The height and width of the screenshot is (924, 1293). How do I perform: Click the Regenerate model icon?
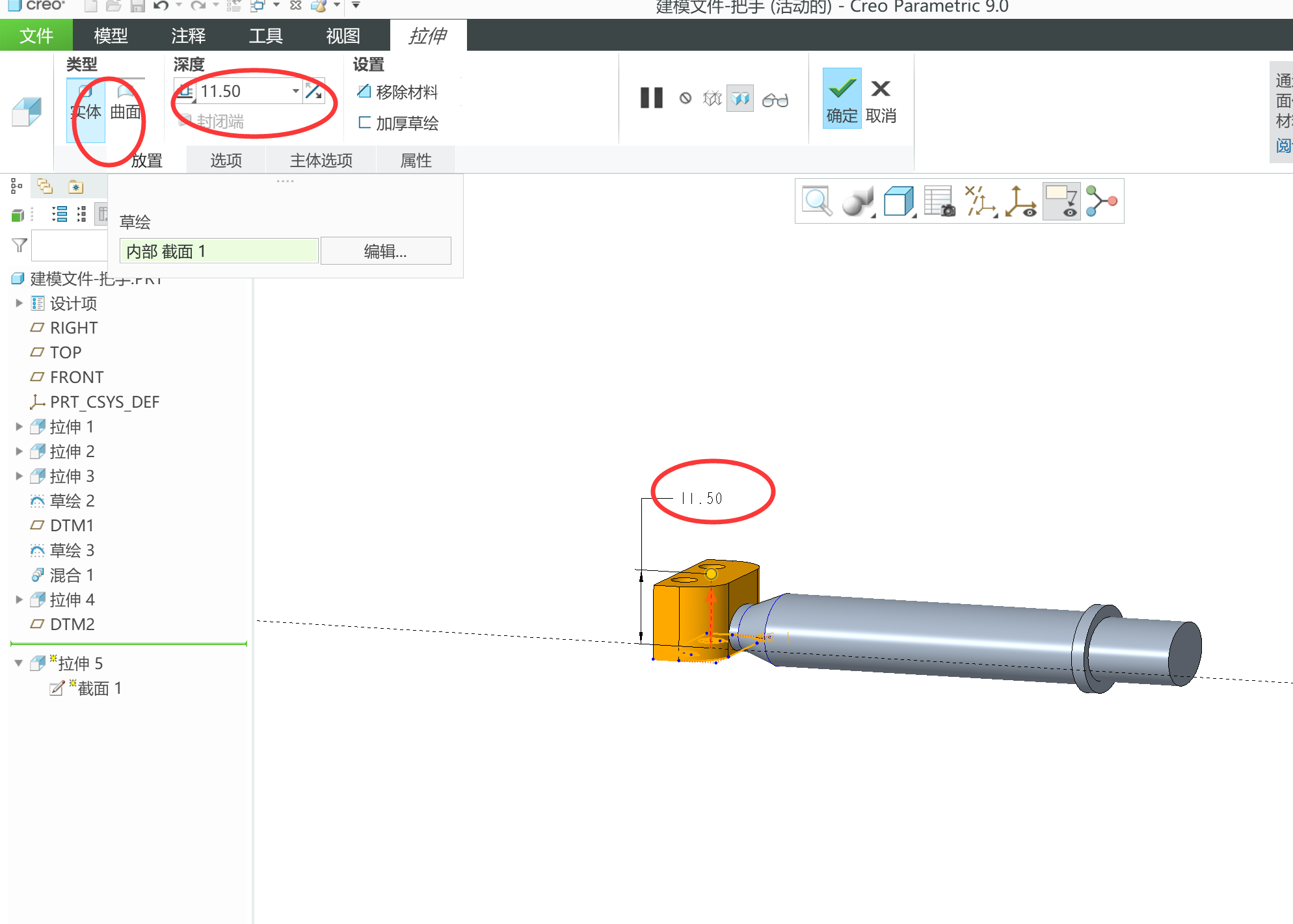pyautogui.click(x=233, y=6)
